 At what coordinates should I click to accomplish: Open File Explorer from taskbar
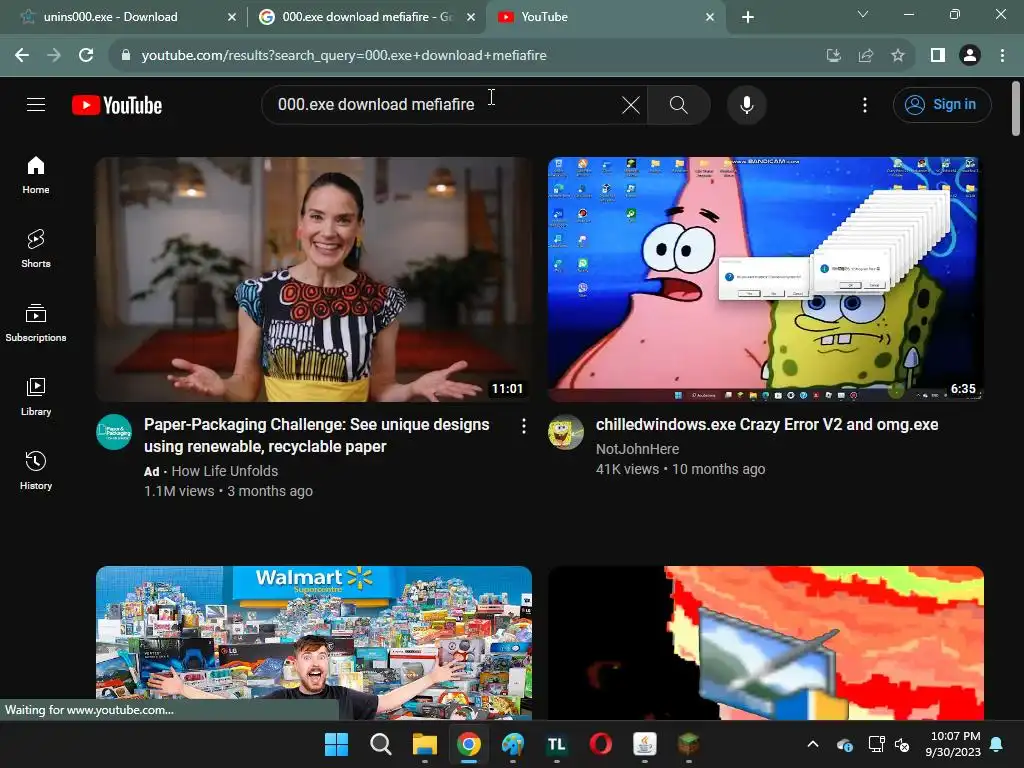[x=424, y=744]
